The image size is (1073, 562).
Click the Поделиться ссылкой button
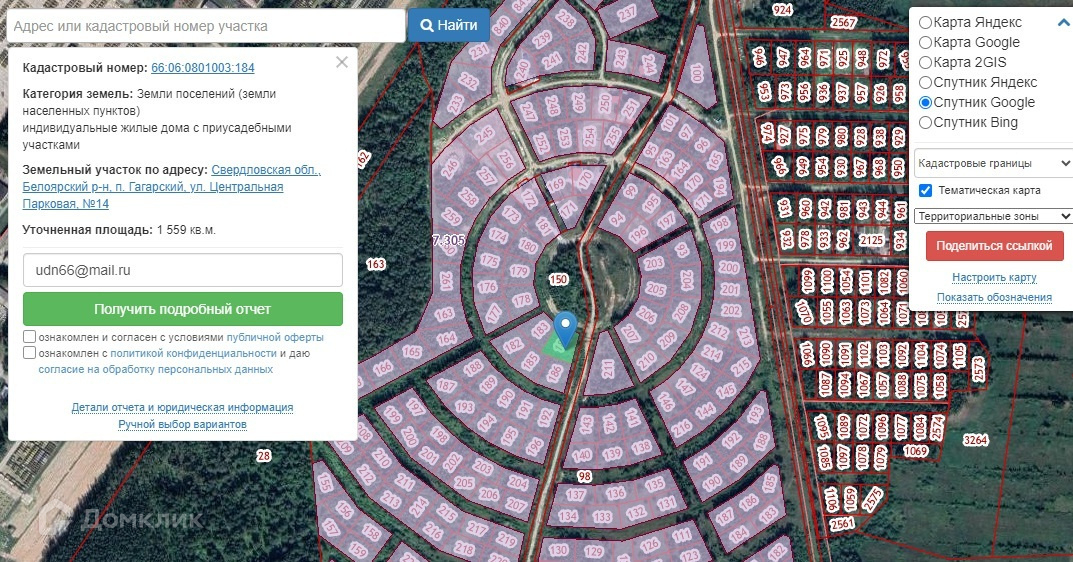point(994,246)
